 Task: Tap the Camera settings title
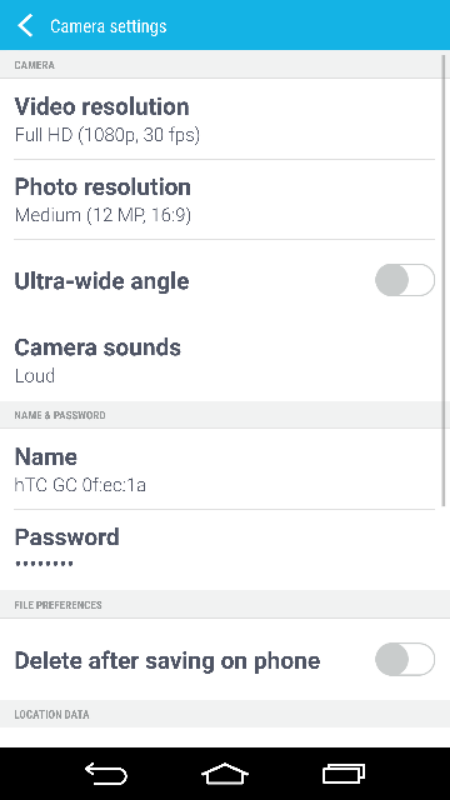(x=108, y=26)
